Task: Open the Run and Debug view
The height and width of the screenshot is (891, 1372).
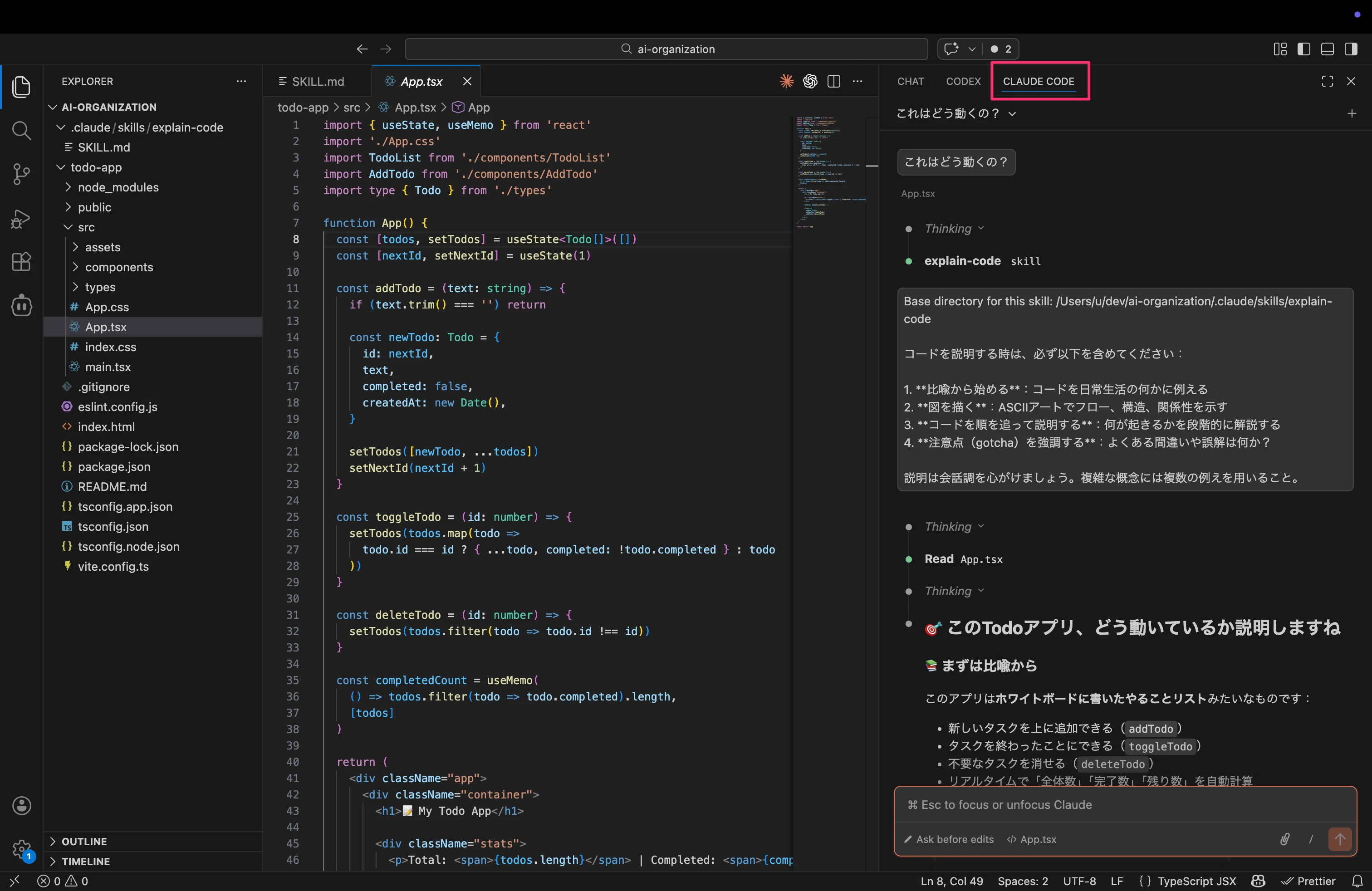Action: pyautogui.click(x=21, y=218)
